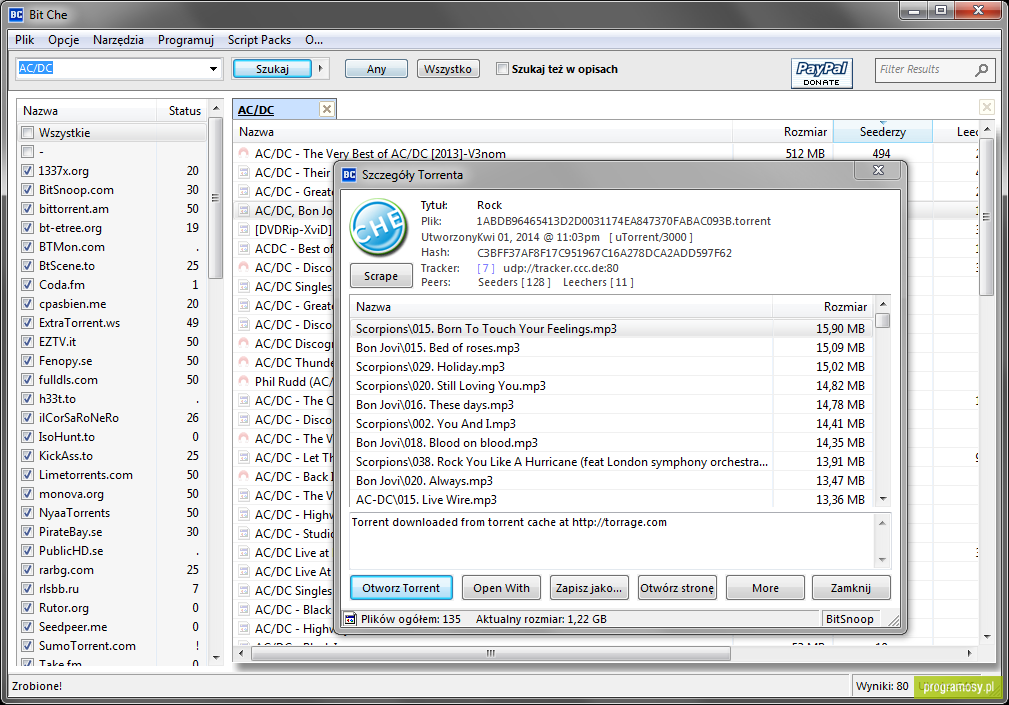Image resolution: width=1009 pixels, height=705 pixels.
Task: Select AC-DC\015. Live Wire.mp3 row
Action: click(561, 500)
